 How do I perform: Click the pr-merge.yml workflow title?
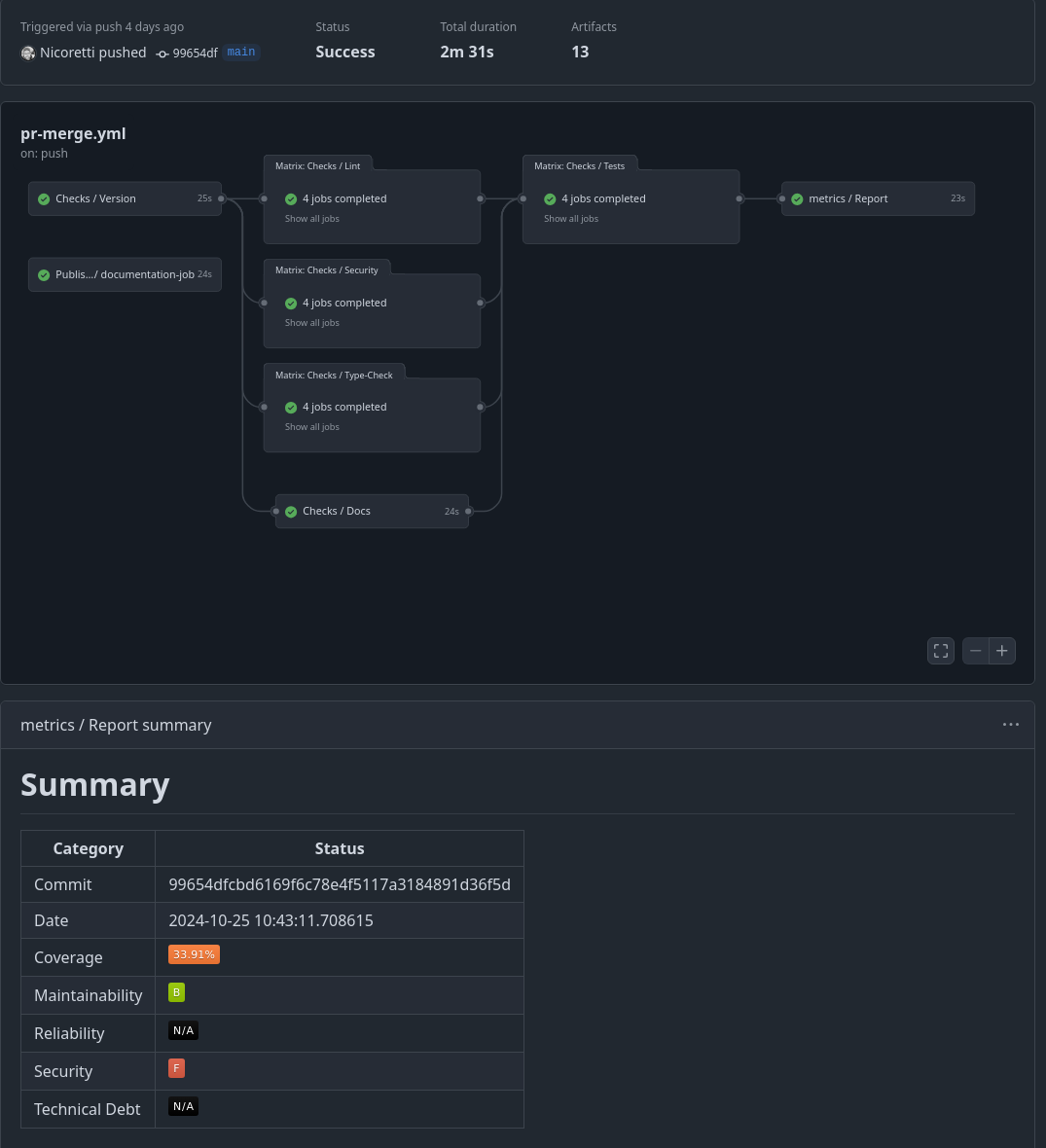coord(73,133)
